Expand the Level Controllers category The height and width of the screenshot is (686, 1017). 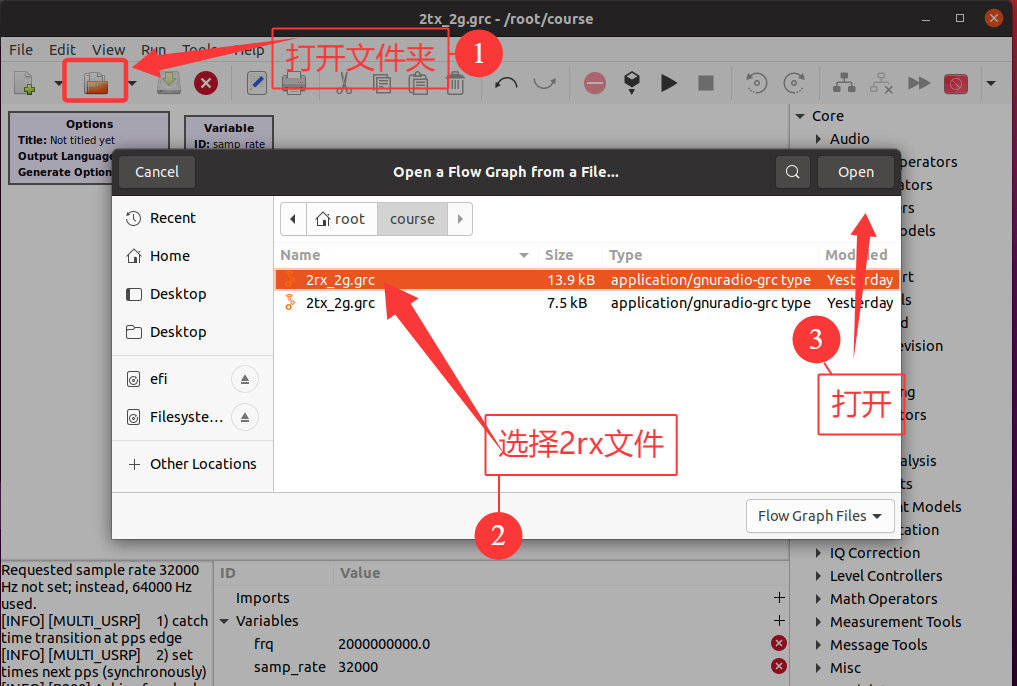pyautogui.click(x=819, y=576)
